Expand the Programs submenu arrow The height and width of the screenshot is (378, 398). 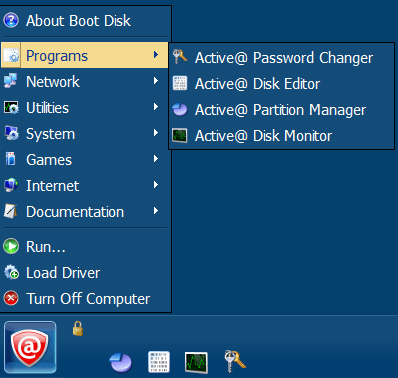156,55
